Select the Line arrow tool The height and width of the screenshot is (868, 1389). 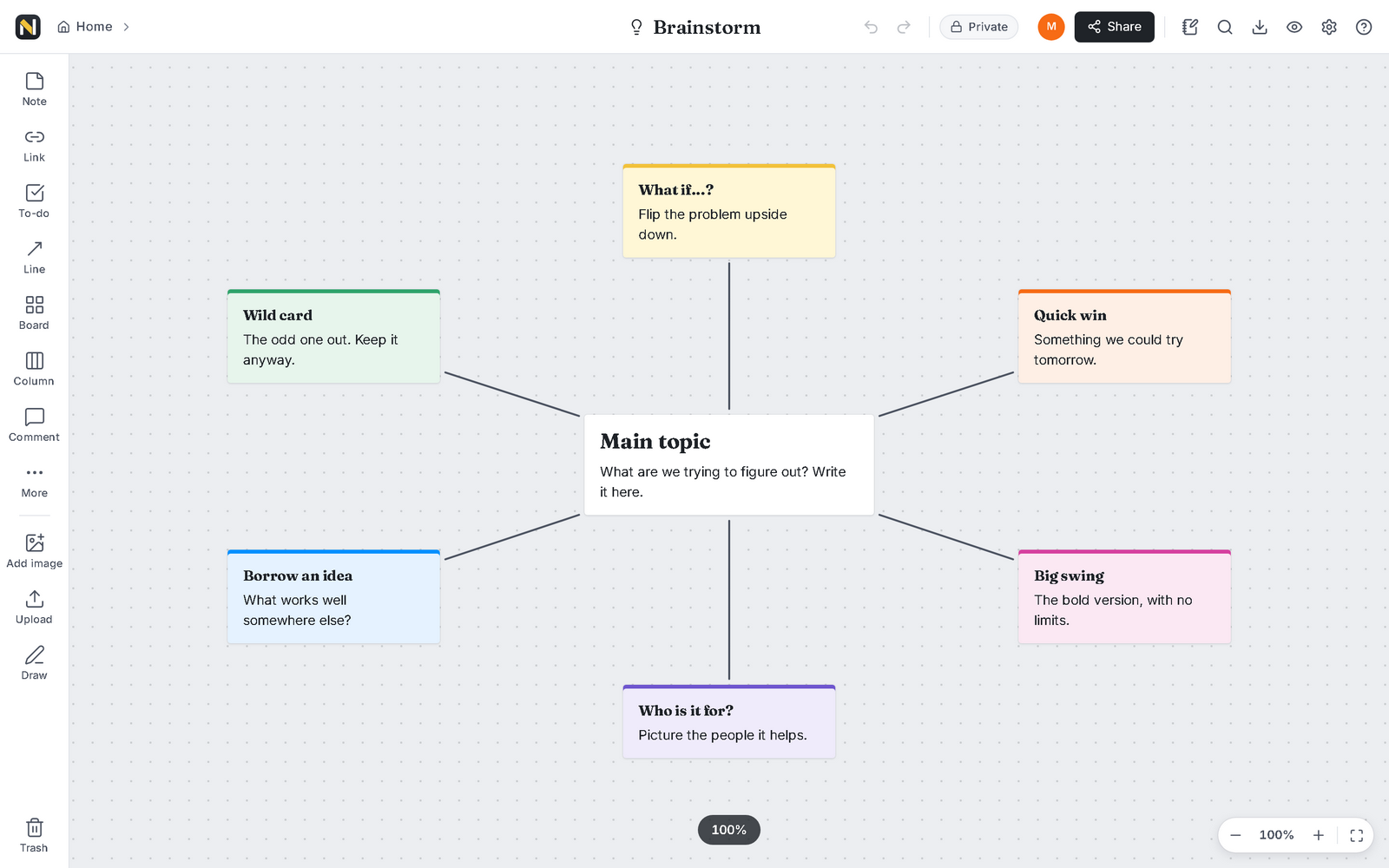tap(34, 258)
